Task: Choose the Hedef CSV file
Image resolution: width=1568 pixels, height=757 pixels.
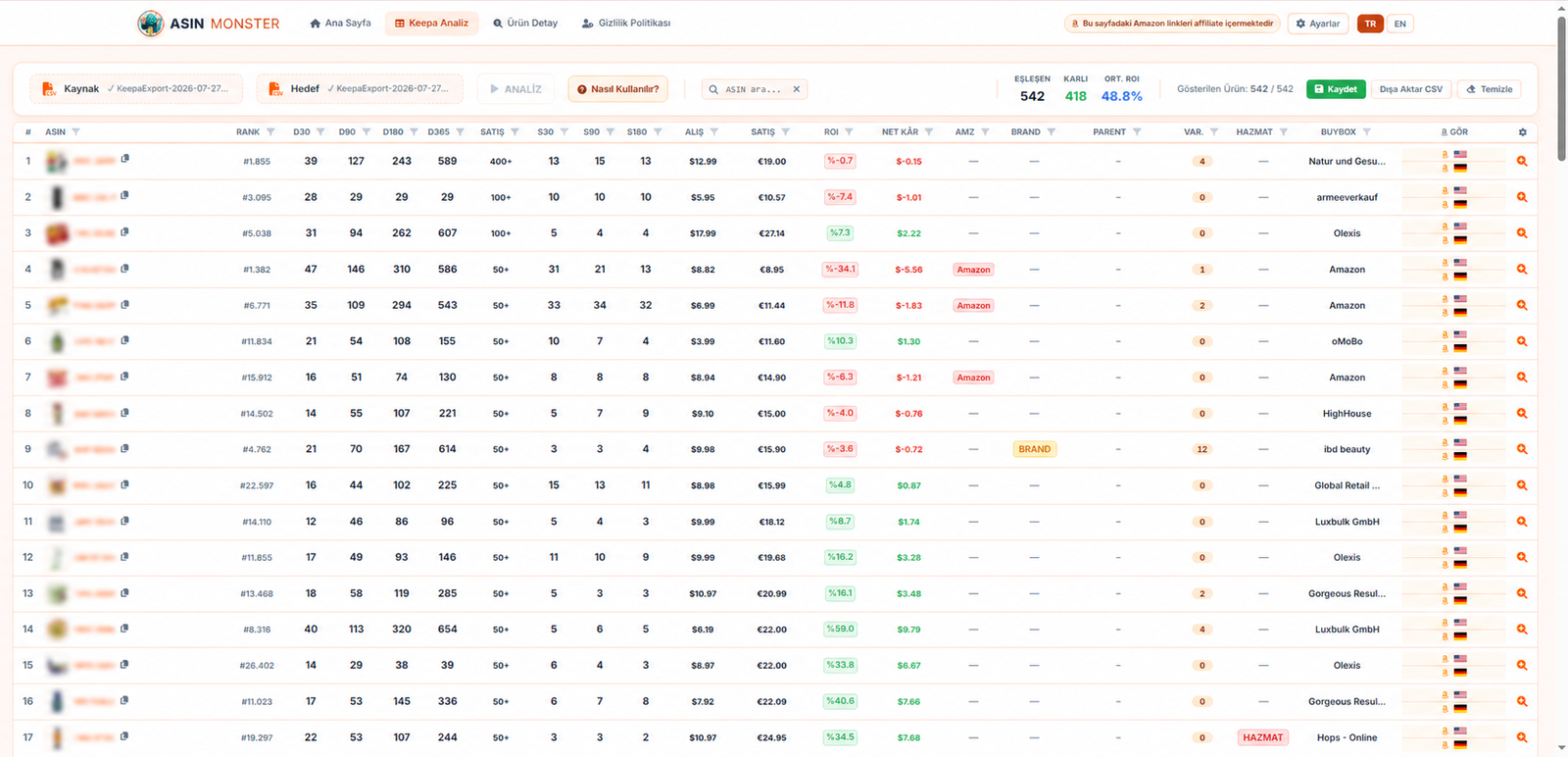Action: point(360,89)
